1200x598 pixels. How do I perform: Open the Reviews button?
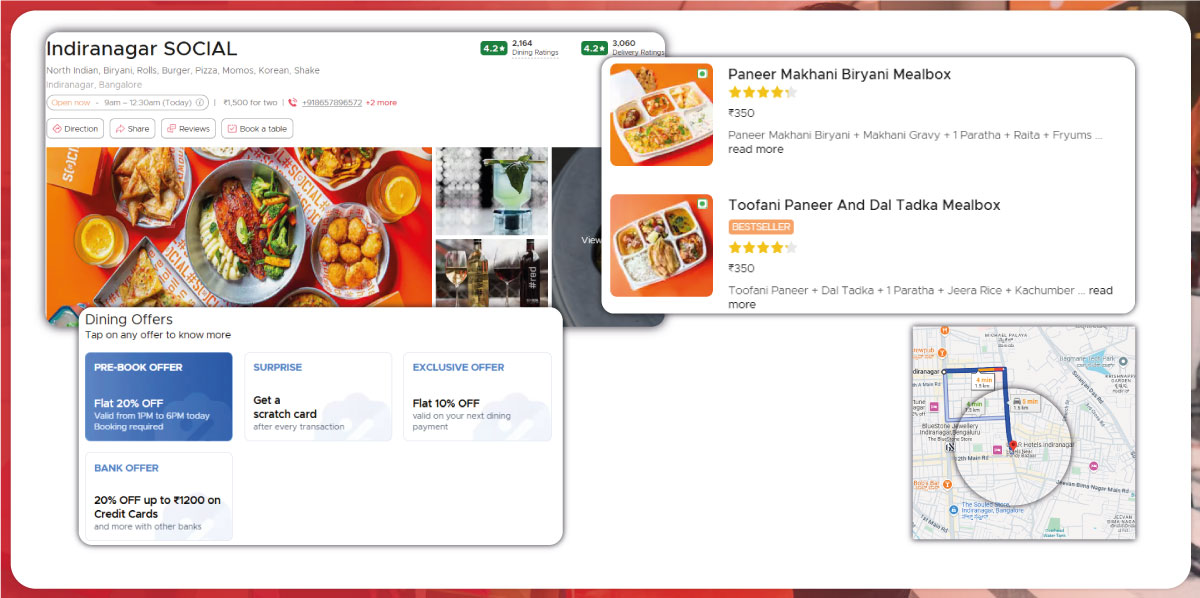point(188,129)
